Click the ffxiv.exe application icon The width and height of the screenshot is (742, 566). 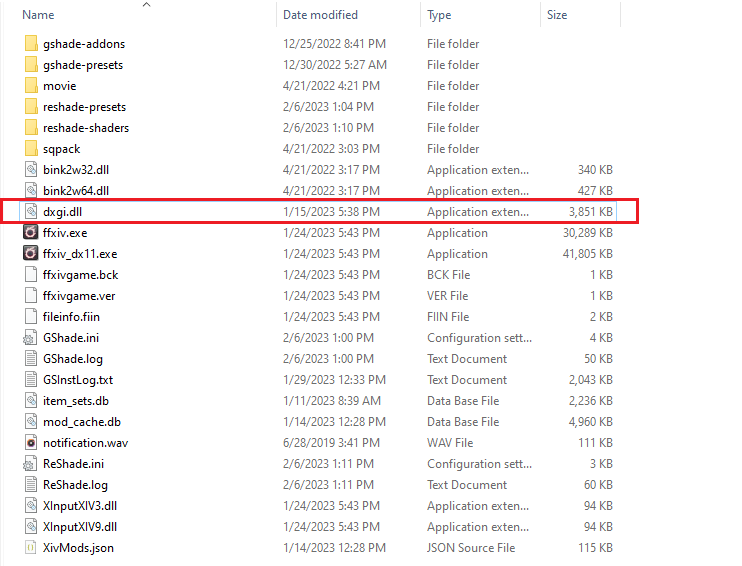coord(31,232)
